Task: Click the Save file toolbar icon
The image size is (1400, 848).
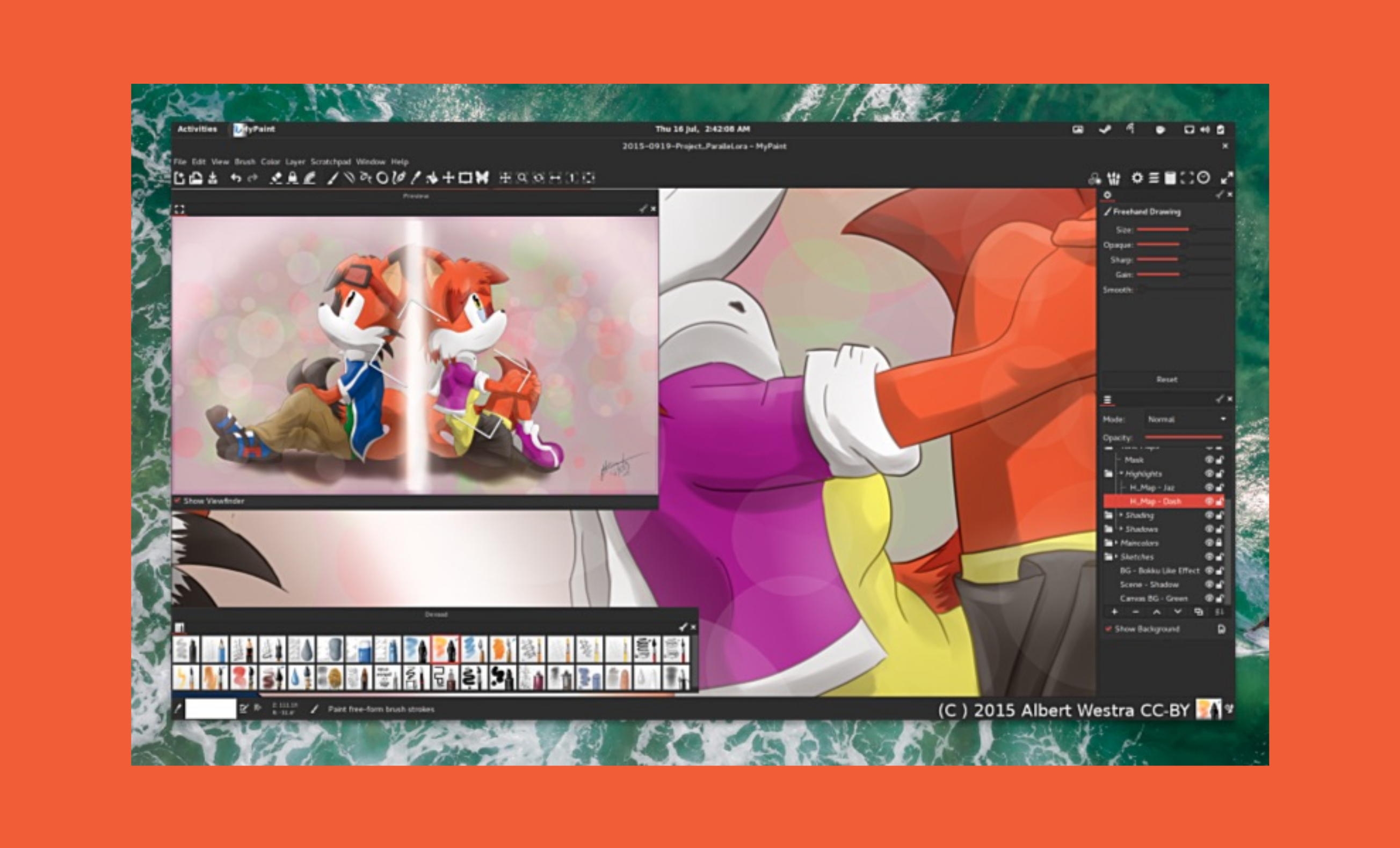Action: [213, 178]
